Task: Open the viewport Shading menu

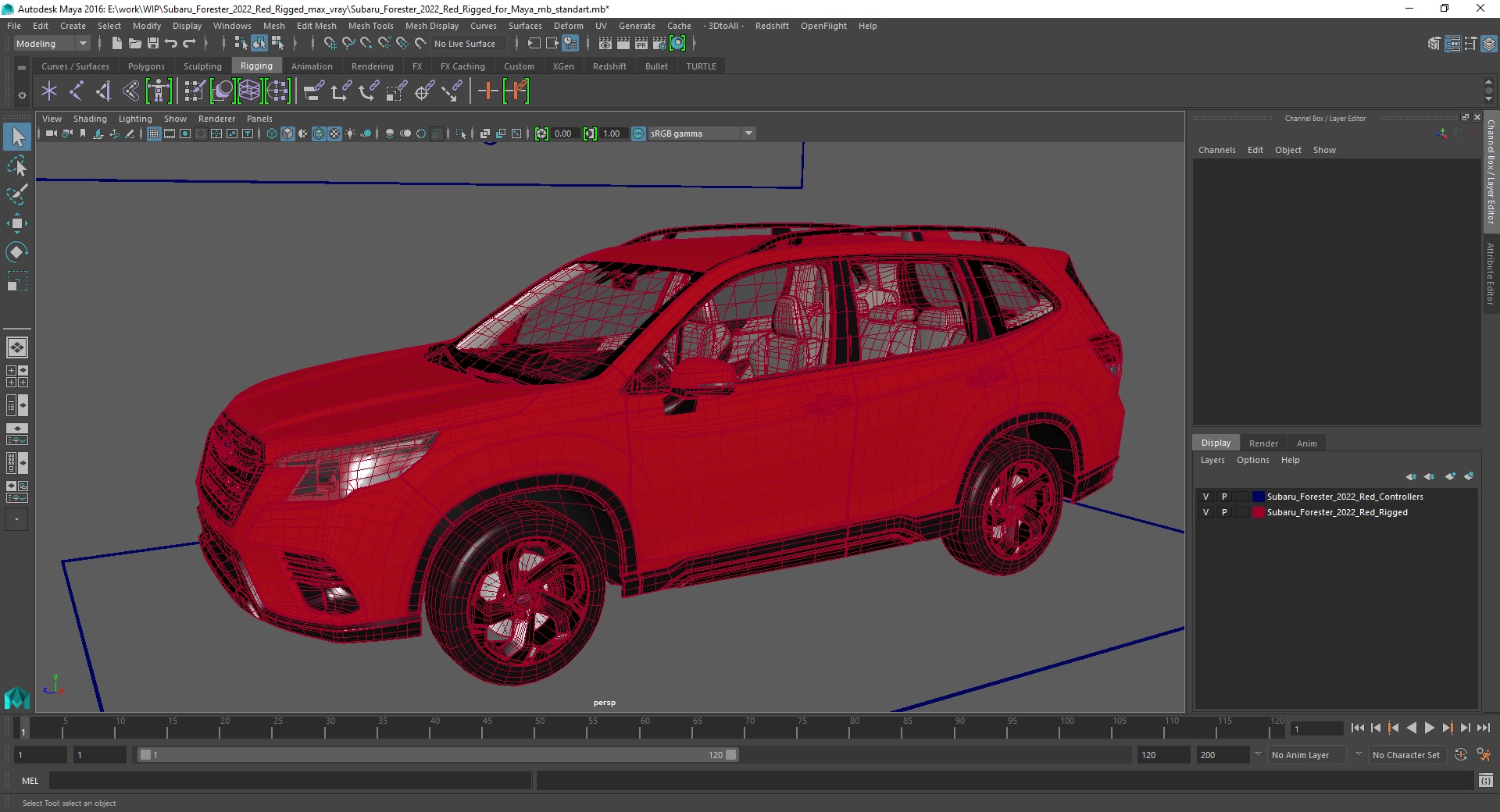Action: tap(90, 119)
